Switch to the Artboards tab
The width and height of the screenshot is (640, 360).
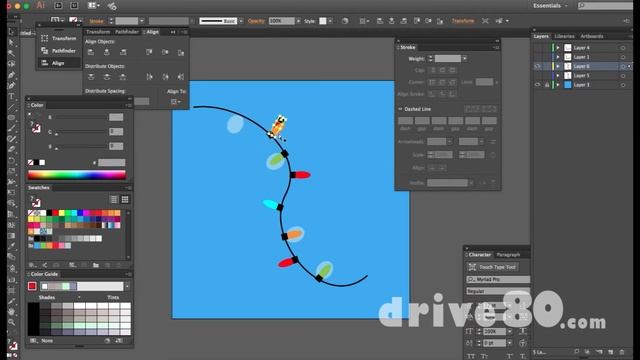(x=592, y=36)
